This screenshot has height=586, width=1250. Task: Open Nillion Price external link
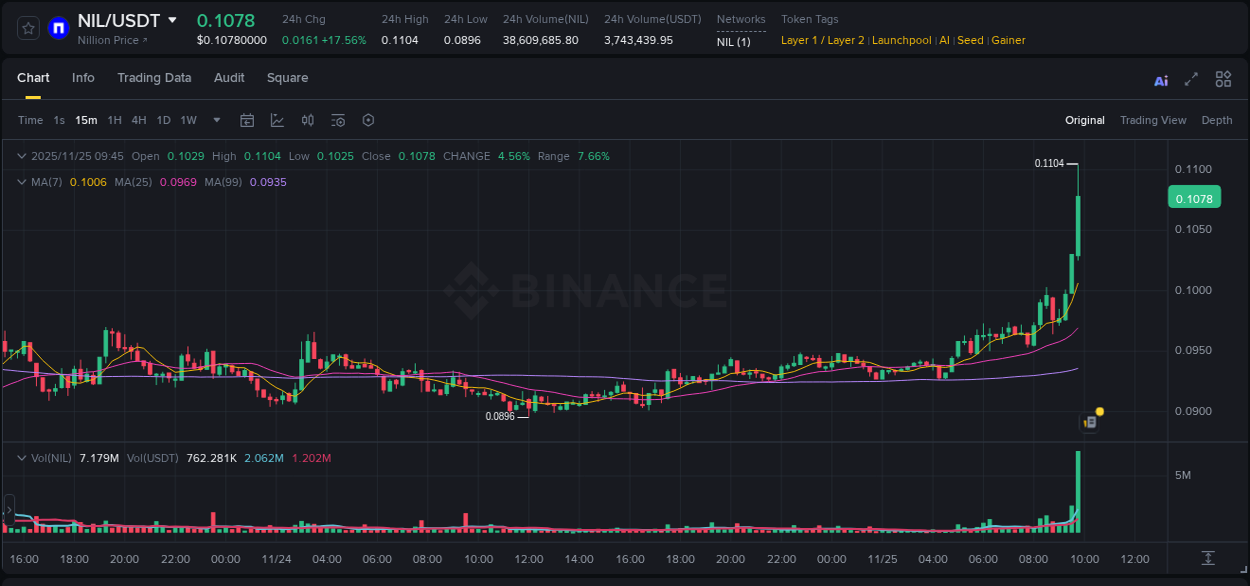(110, 41)
